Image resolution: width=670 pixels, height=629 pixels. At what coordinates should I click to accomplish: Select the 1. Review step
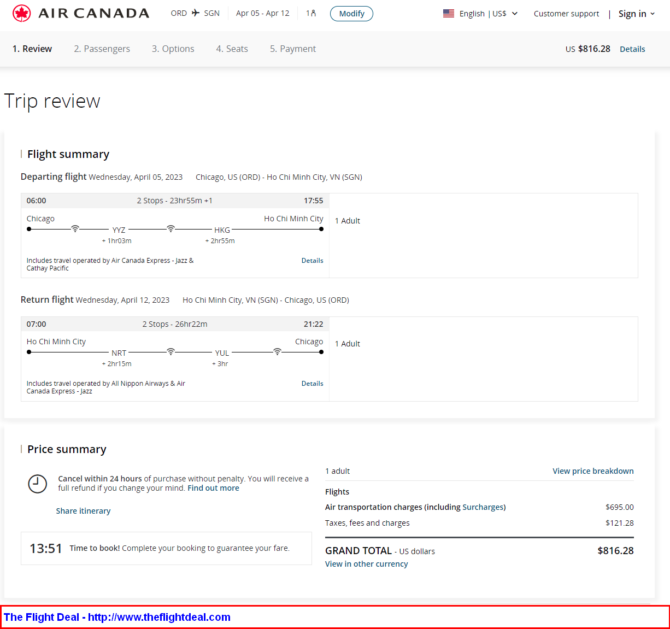point(32,49)
